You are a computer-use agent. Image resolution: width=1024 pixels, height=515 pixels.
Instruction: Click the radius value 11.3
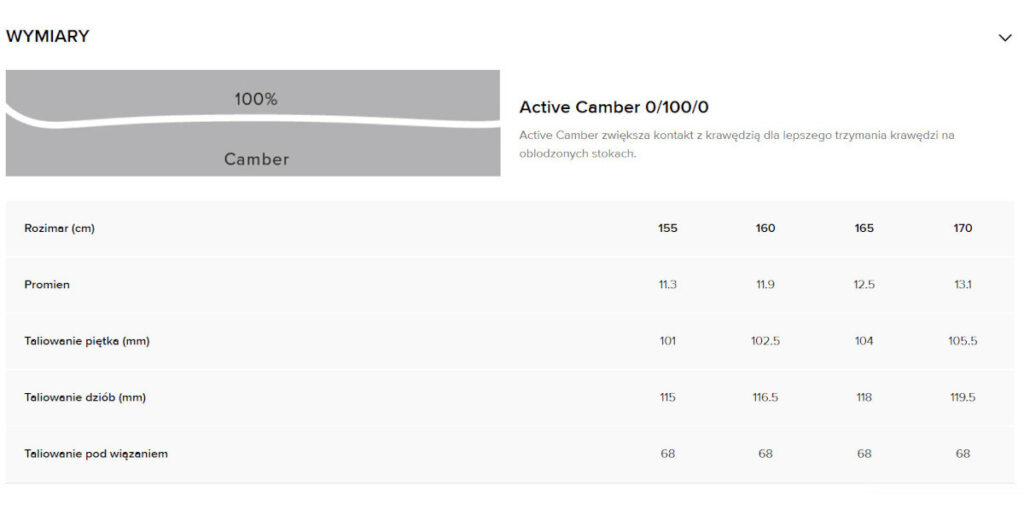pos(668,285)
